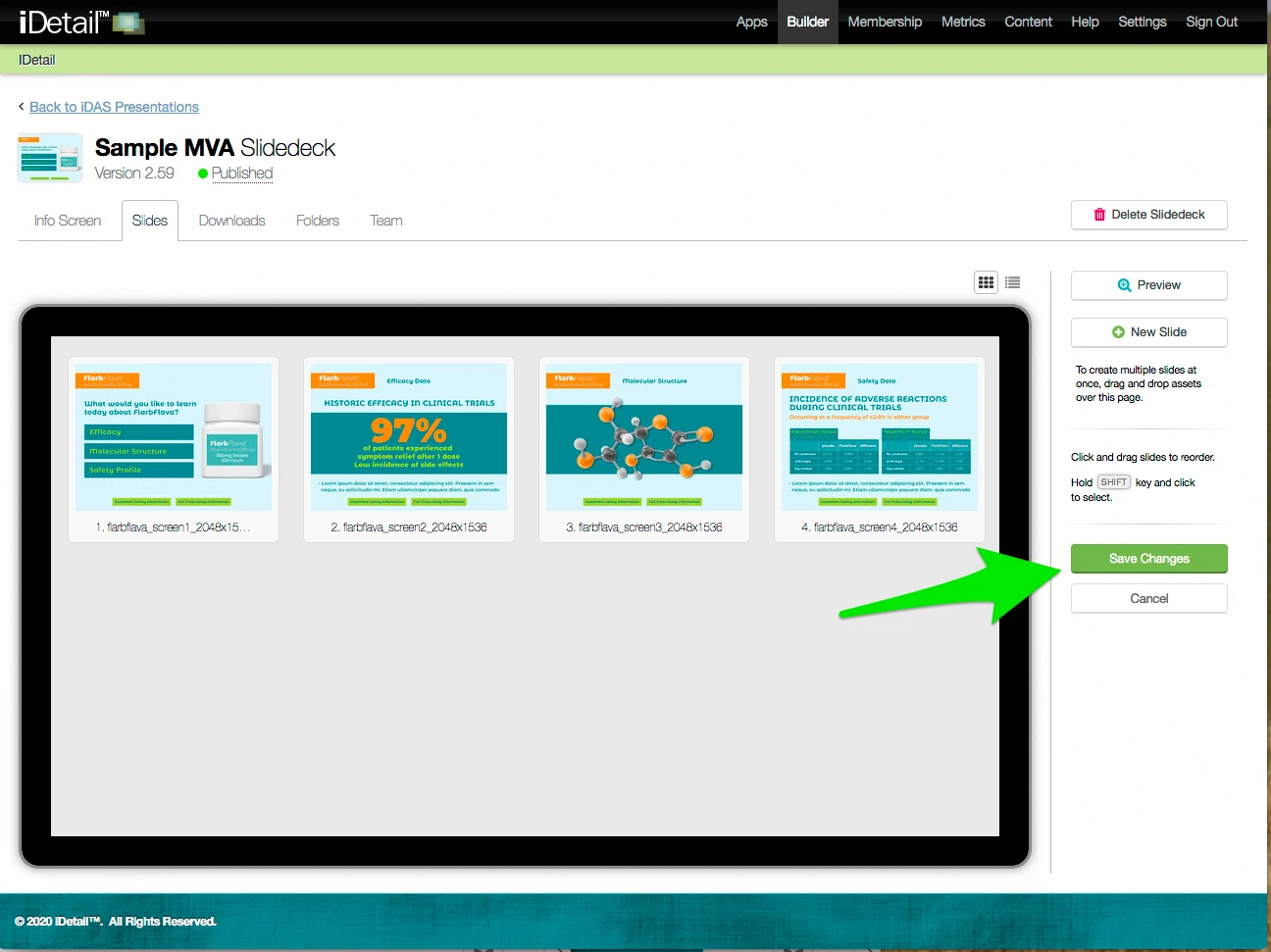The height and width of the screenshot is (952, 1271).
Task: Open Content in top navigation
Action: [1028, 22]
